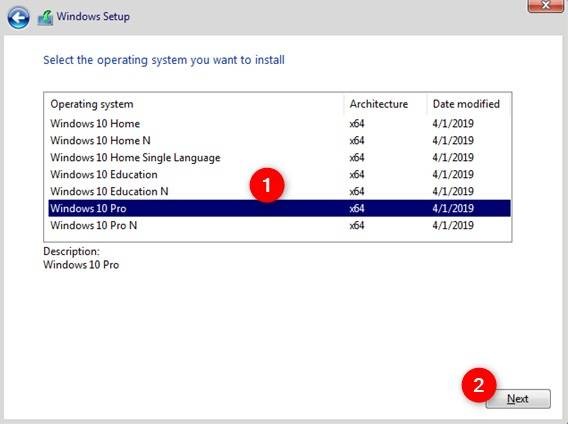Click the 4/1/2019 date for Windows 10 Home N
The width and height of the screenshot is (568, 424).
(453, 141)
